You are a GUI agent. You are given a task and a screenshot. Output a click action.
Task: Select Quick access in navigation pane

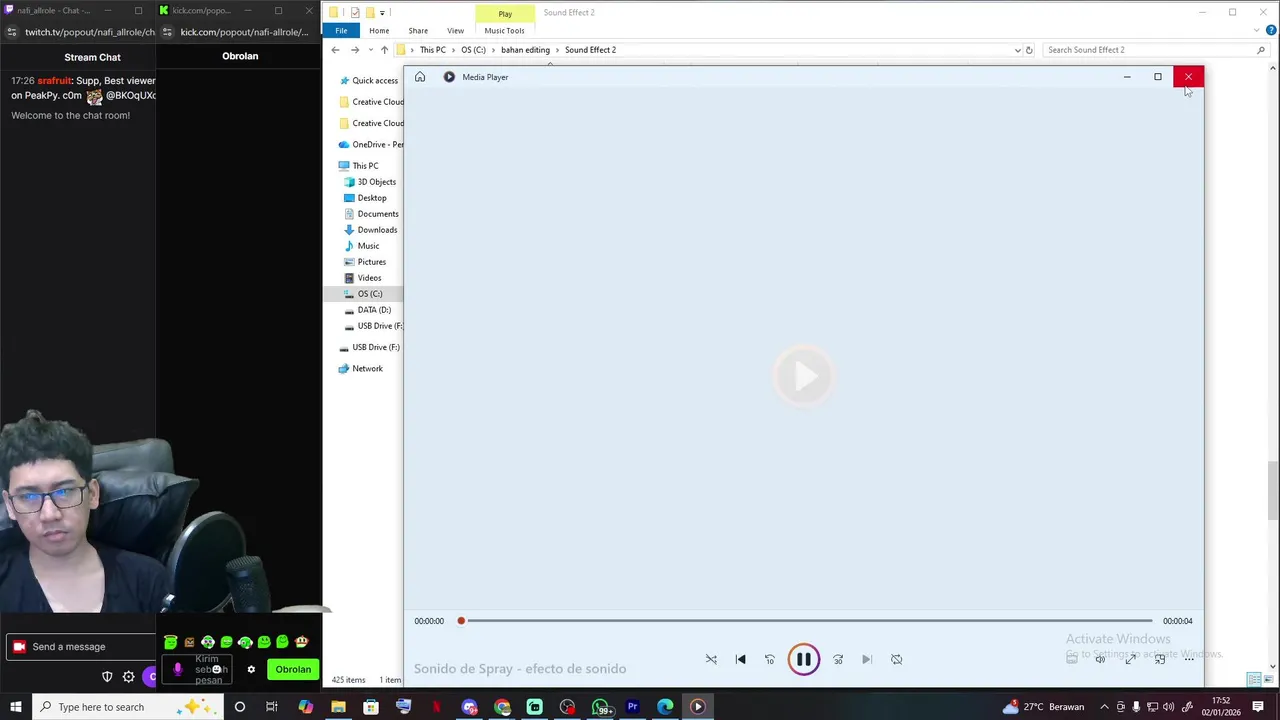[x=369, y=81]
